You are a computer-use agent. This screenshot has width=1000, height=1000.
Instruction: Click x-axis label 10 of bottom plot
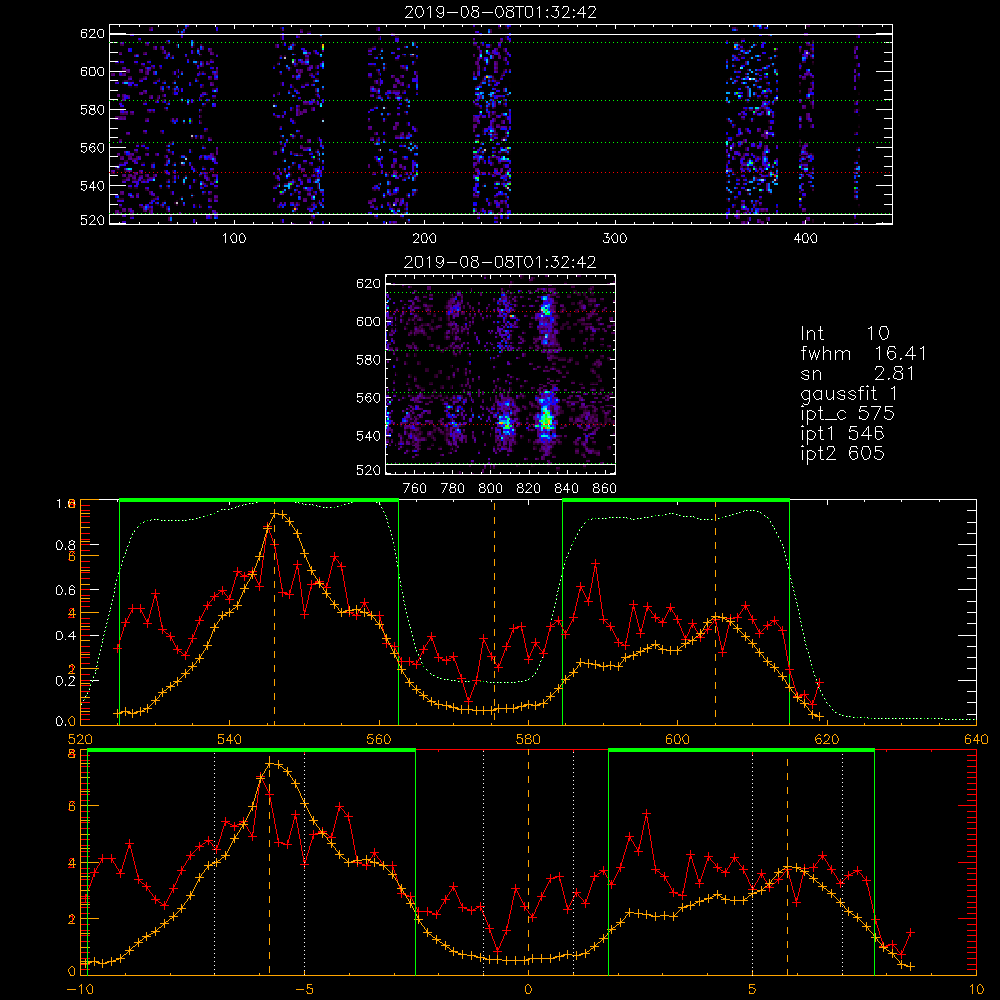pyautogui.click(x=976, y=990)
